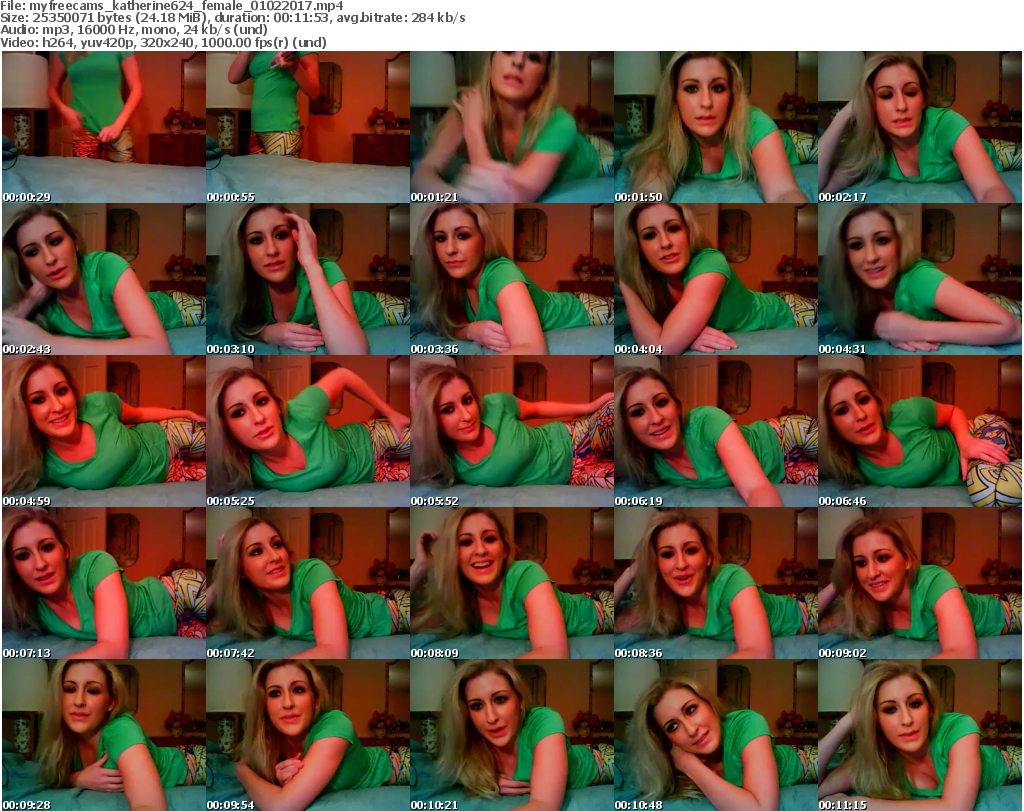1024x811 pixels.
Task: Select the frame marked 00:05:25
Action: (308, 432)
